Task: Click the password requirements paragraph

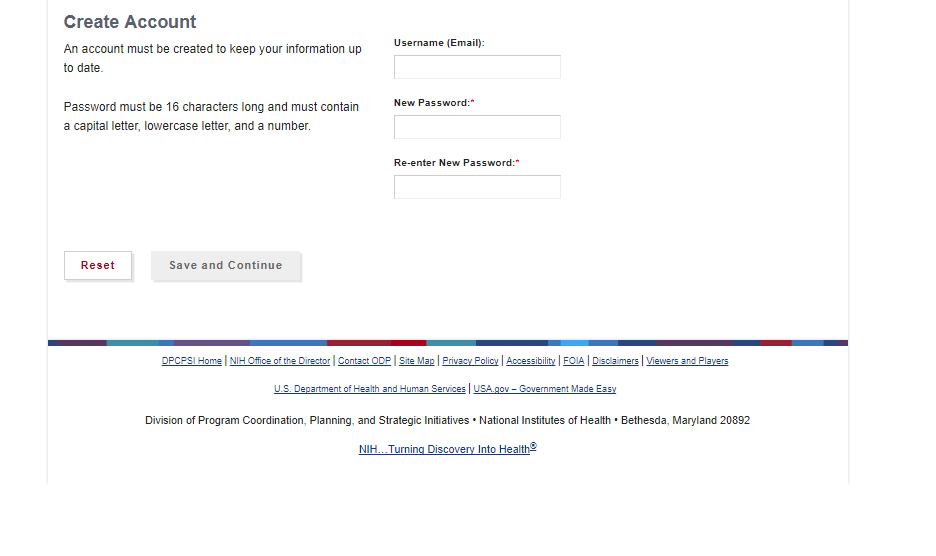Action: 211,116
